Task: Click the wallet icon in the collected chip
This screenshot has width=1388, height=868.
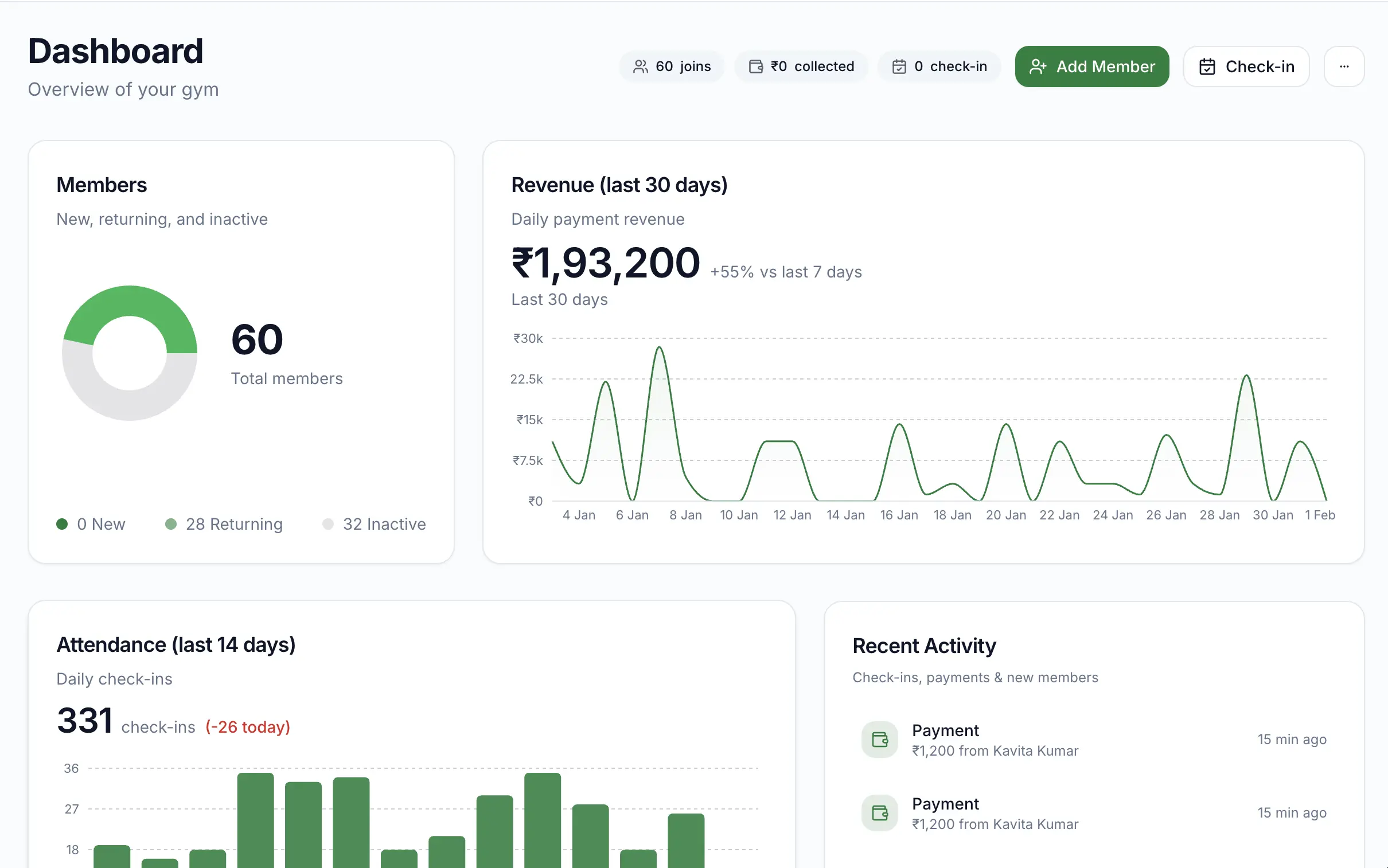Action: click(755, 66)
